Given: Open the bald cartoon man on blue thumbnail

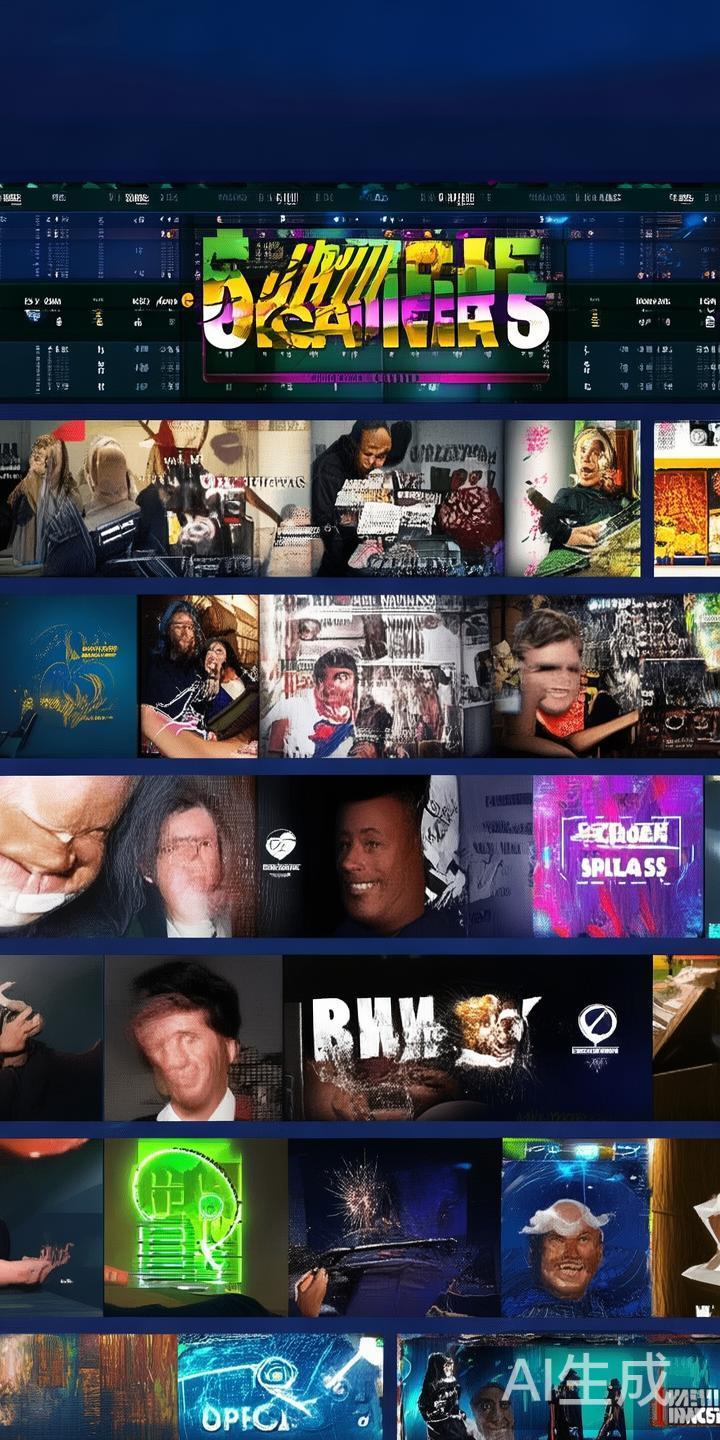Looking at the screenshot, I should point(575,1226).
